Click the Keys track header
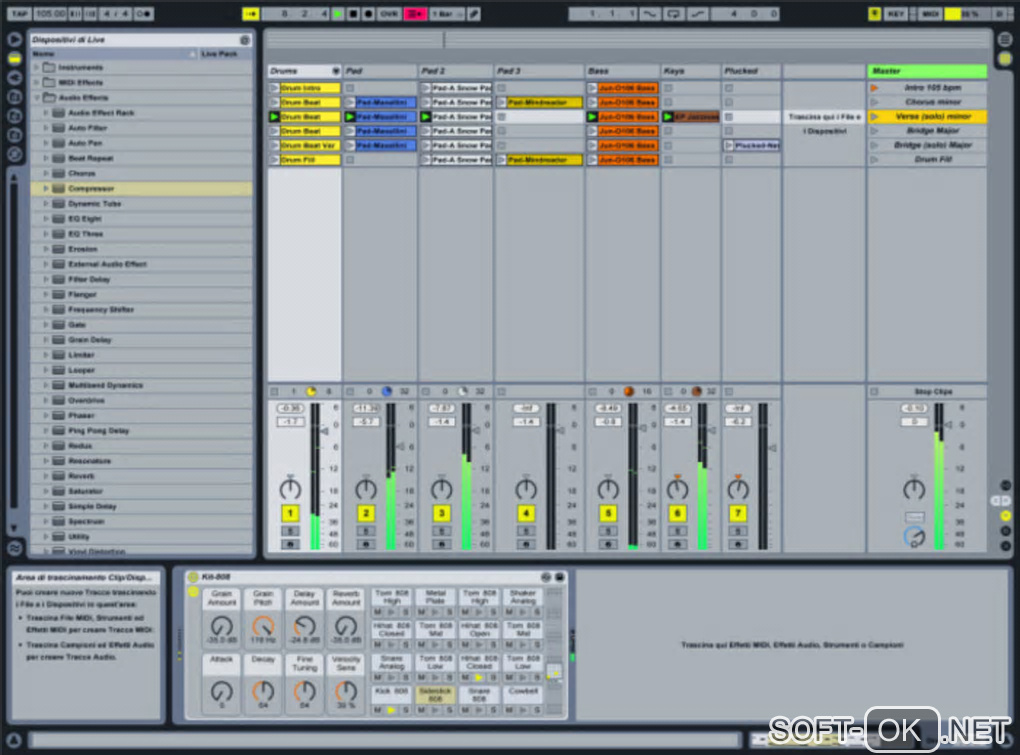This screenshot has width=1020, height=755. (691, 71)
